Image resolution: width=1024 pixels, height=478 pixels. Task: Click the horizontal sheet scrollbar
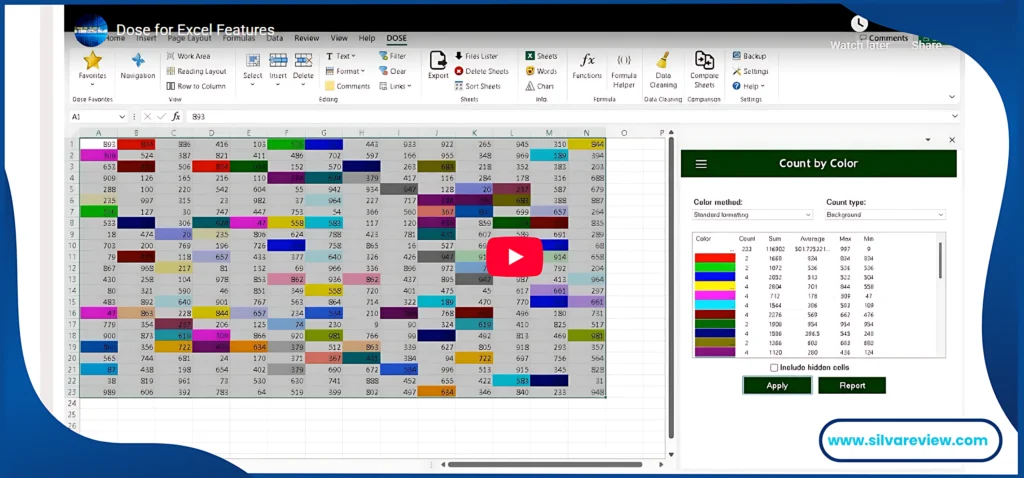545,465
